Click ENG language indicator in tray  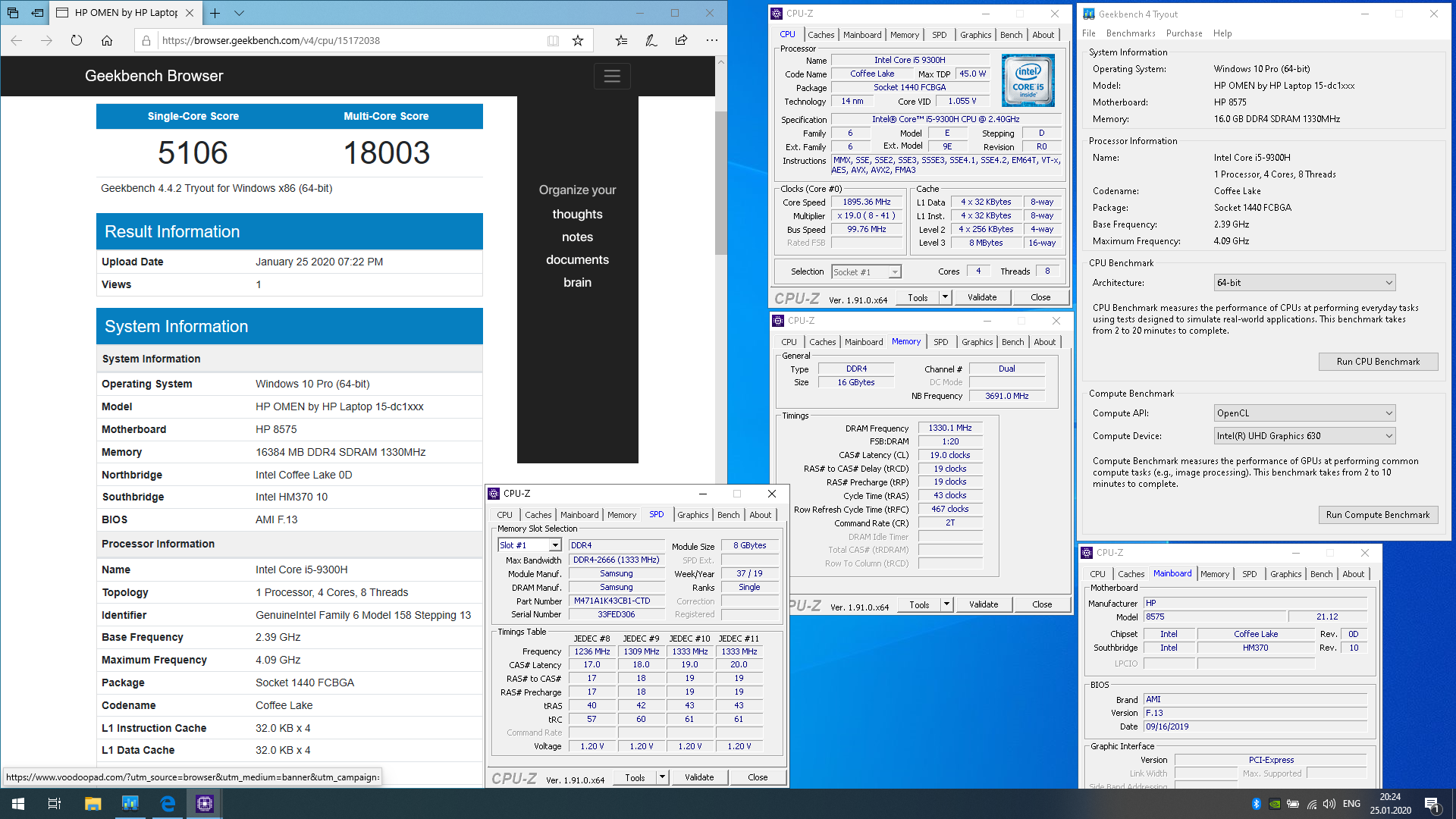click(x=1351, y=804)
